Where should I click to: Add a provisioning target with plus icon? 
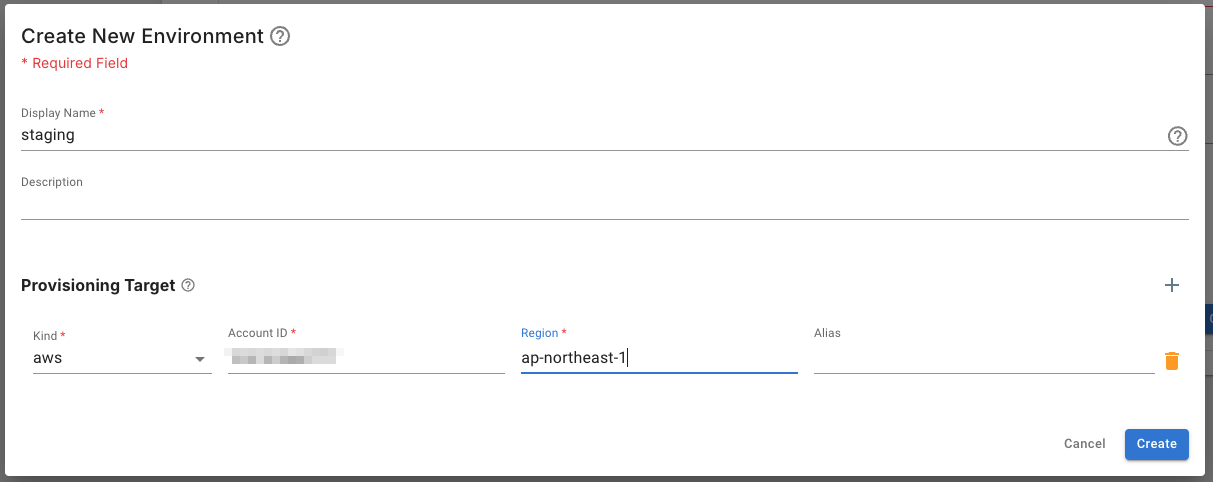pyautogui.click(x=1172, y=285)
